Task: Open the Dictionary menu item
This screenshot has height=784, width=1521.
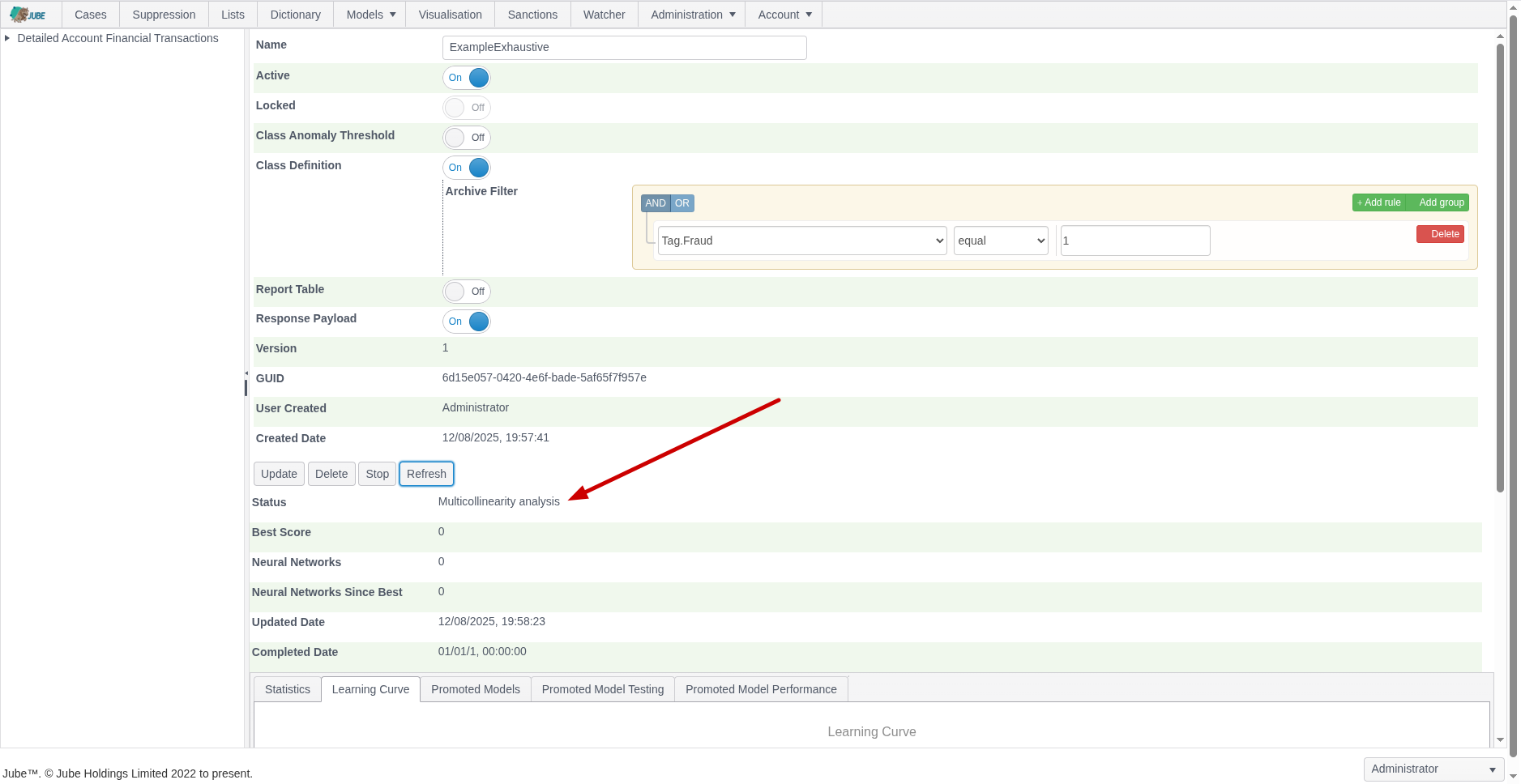Action: coord(295,15)
